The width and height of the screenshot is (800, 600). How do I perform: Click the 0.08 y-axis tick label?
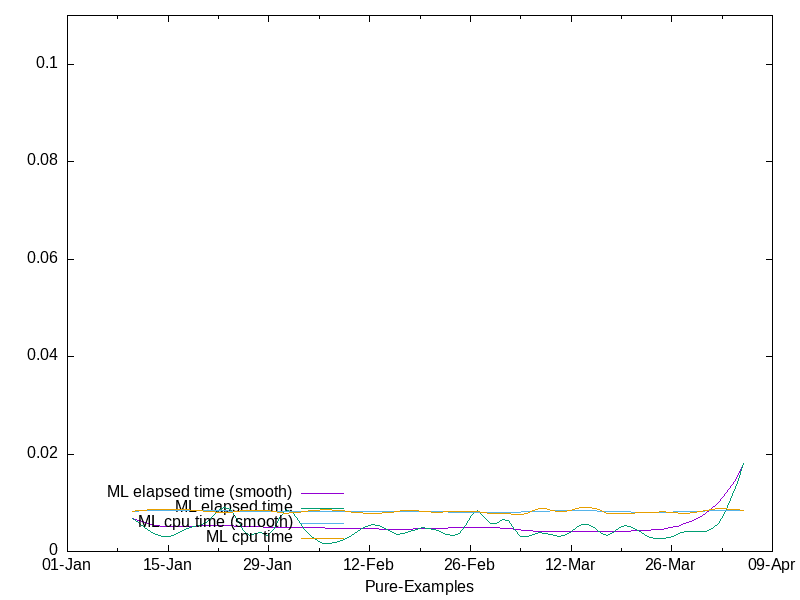tap(43, 161)
